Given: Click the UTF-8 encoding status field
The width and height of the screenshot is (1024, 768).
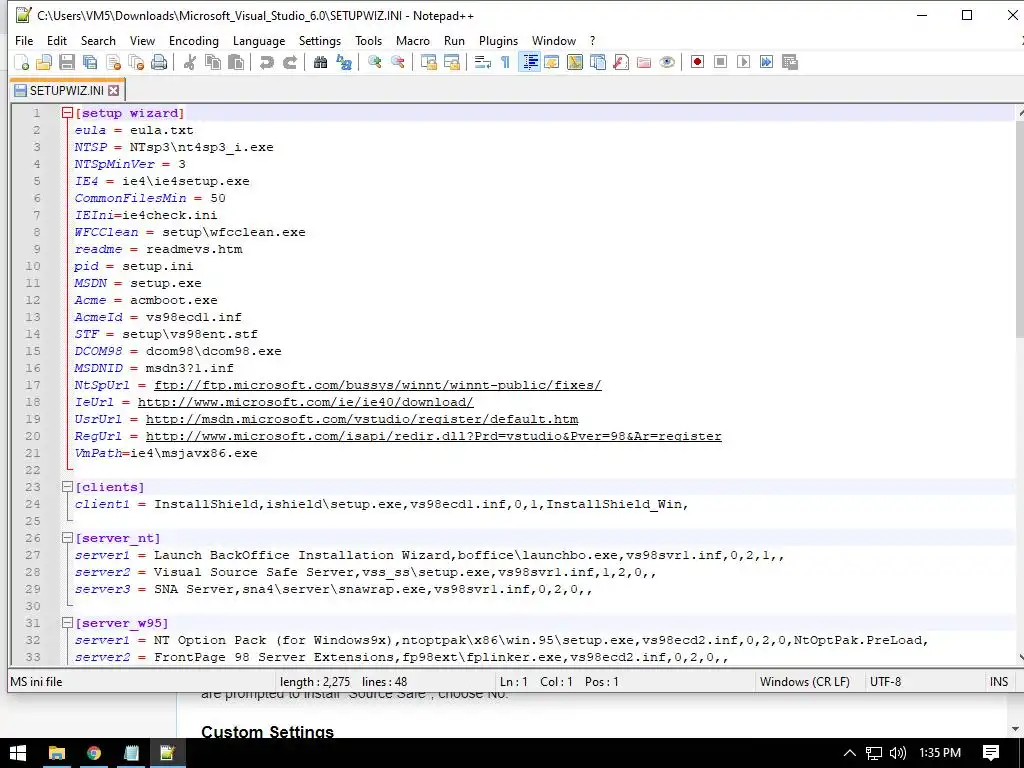Looking at the screenshot, I should (x=886, y=682).
